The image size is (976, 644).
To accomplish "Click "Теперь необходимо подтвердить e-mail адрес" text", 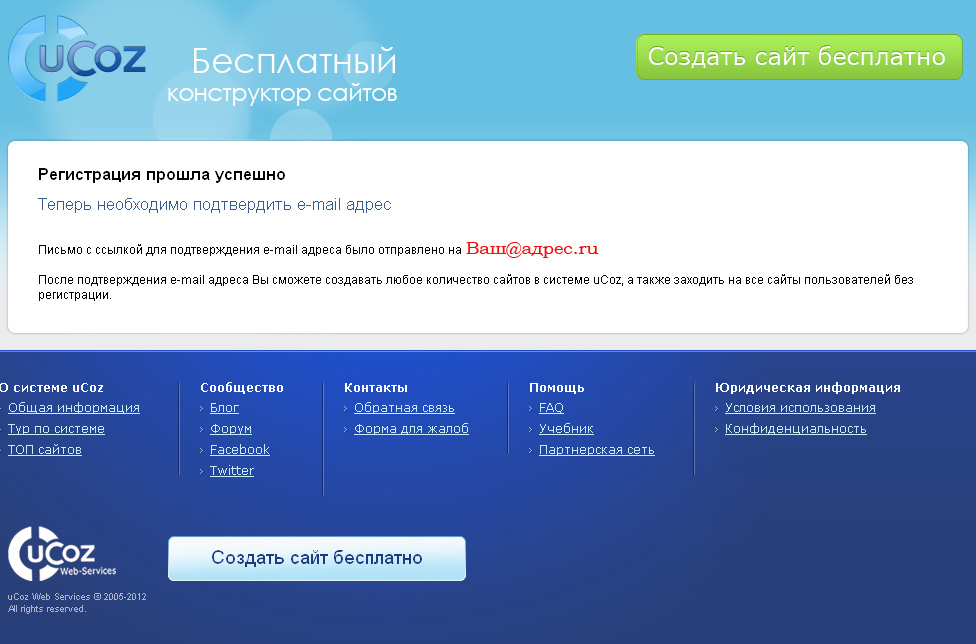I will coord(215,205).
